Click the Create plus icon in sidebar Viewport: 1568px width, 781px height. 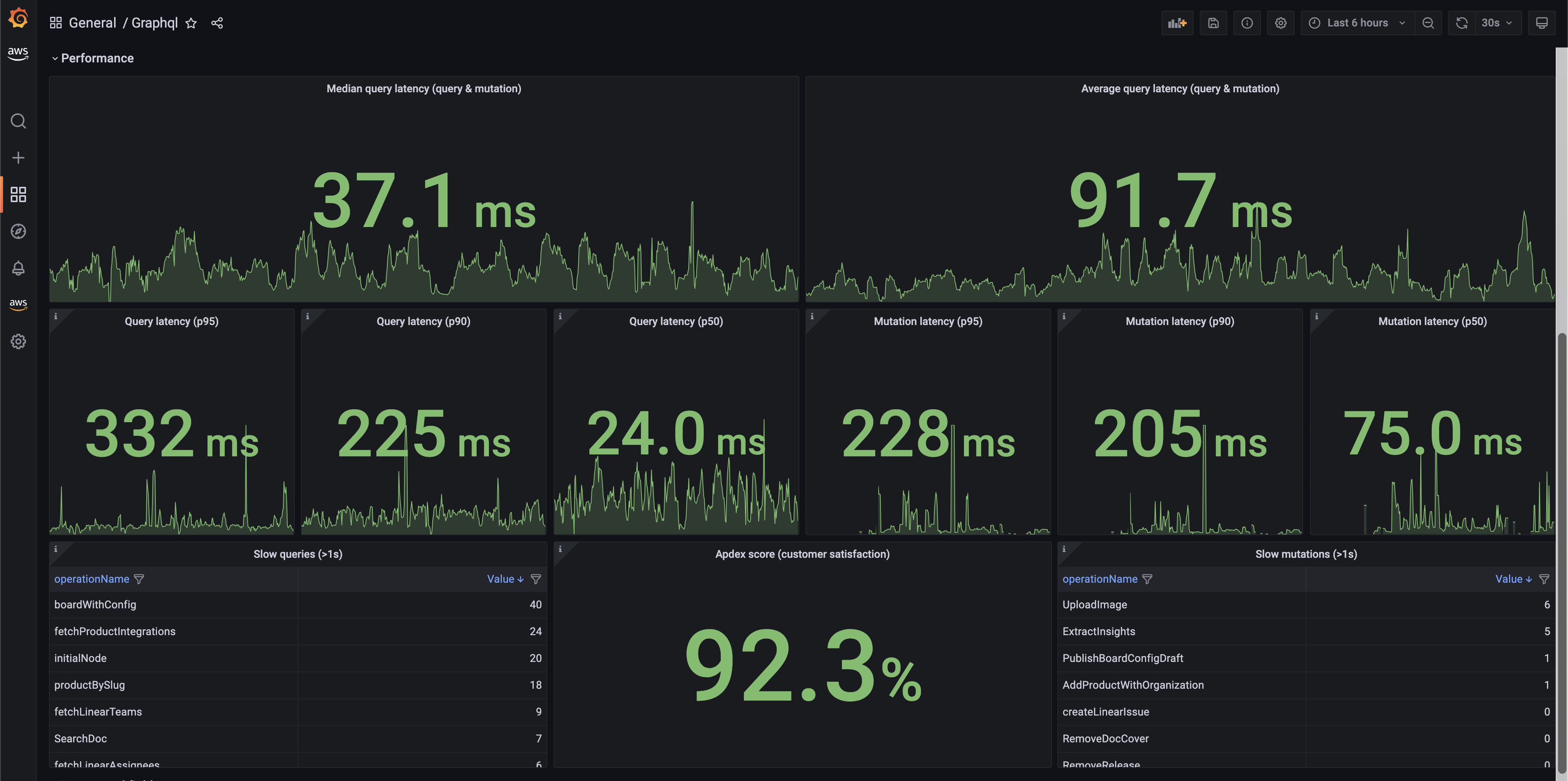[18, 158]
